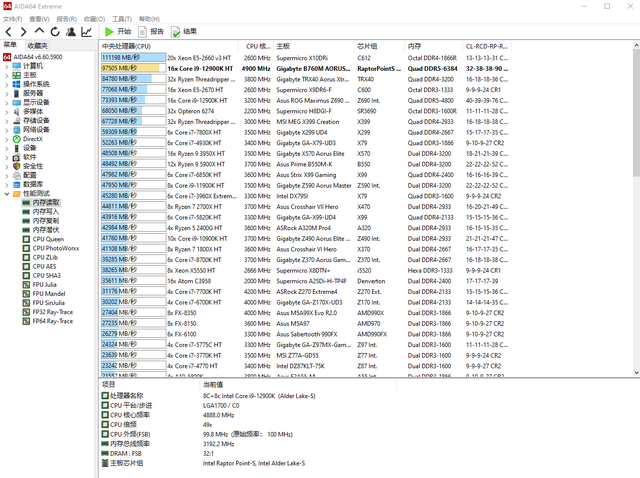
Task: Go back with the left arrow toolbar icon
Action: (x=9, y=31)
